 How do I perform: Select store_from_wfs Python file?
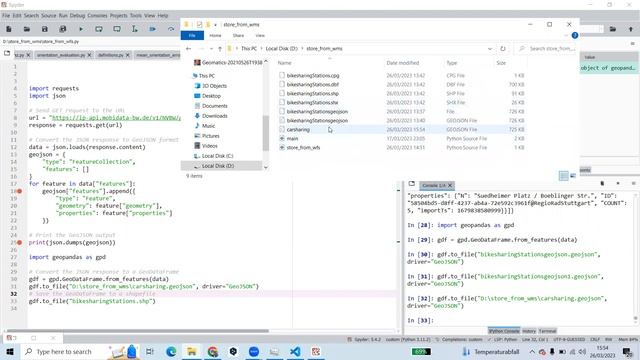coord(303,147)
